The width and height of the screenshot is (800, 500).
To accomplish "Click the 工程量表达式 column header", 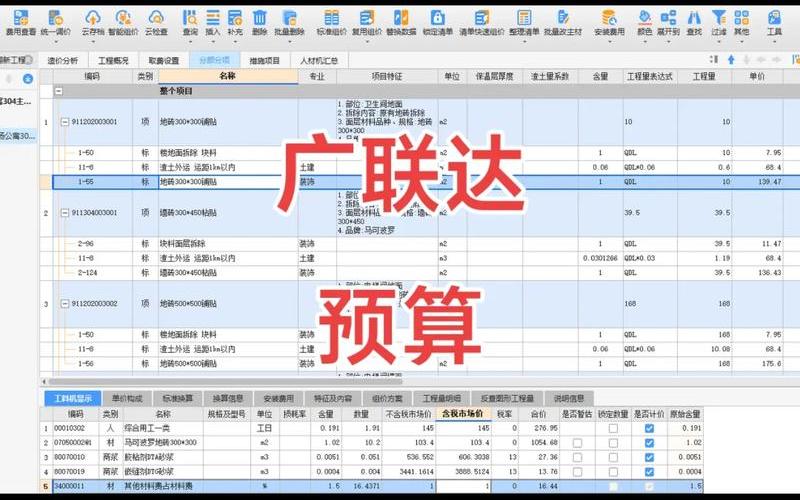I will 649,77.
